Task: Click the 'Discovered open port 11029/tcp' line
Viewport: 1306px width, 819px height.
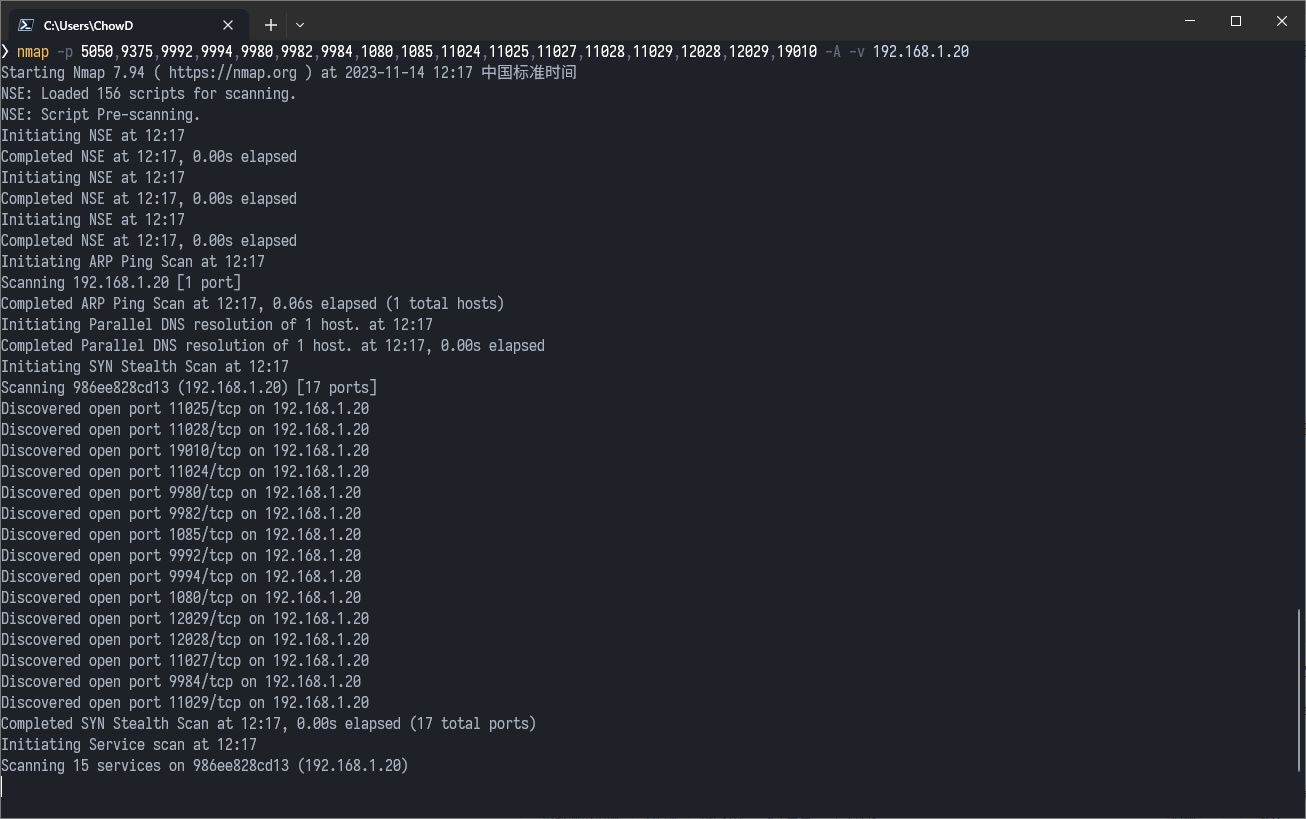Action: click(185, 702)
